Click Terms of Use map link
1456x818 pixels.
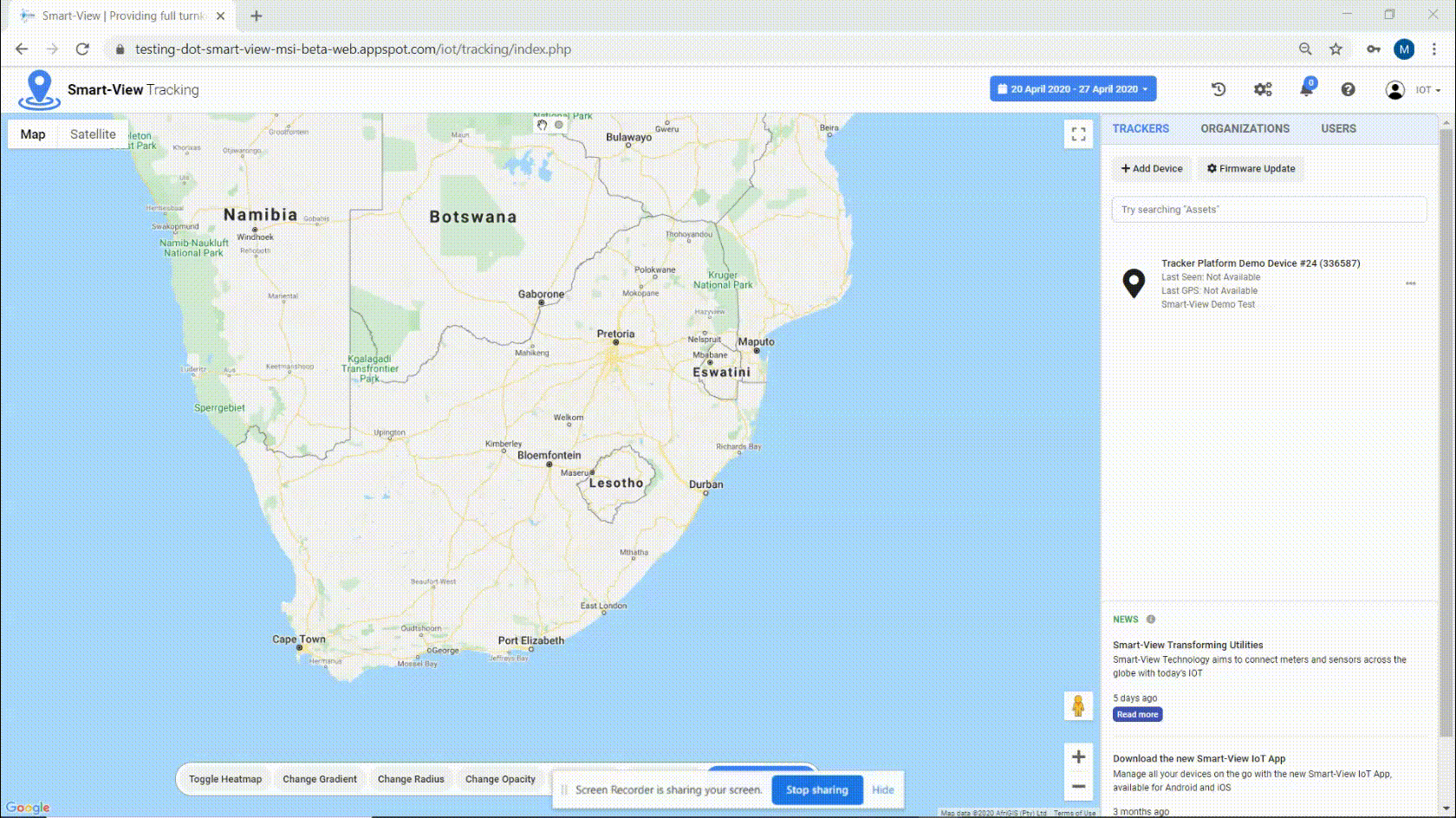click(x=1075, y=813)
